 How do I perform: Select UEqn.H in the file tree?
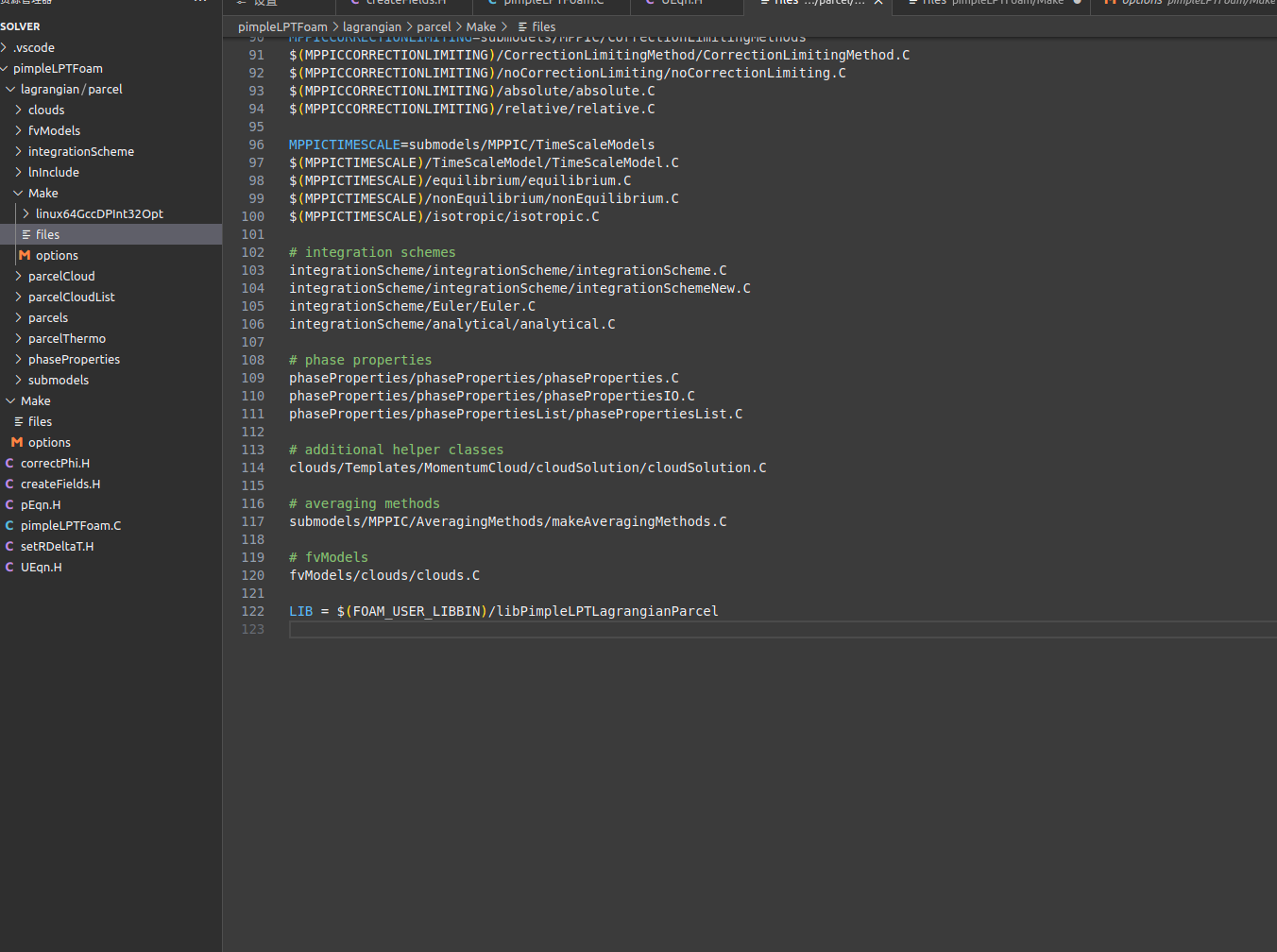pos(42,567)
